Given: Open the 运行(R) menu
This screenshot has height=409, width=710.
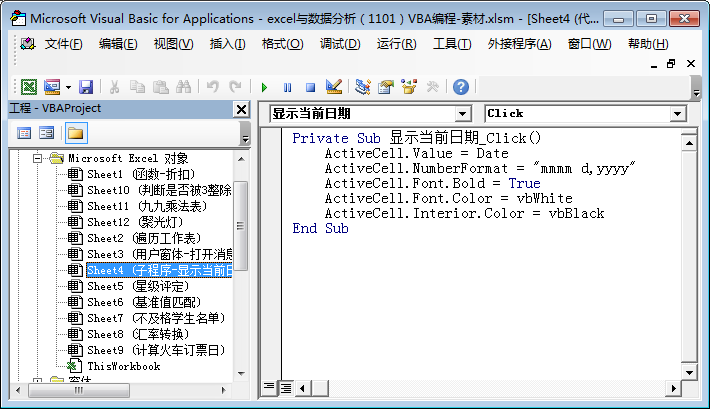Looking at the screenshot, I should click(x=396, y=44).
